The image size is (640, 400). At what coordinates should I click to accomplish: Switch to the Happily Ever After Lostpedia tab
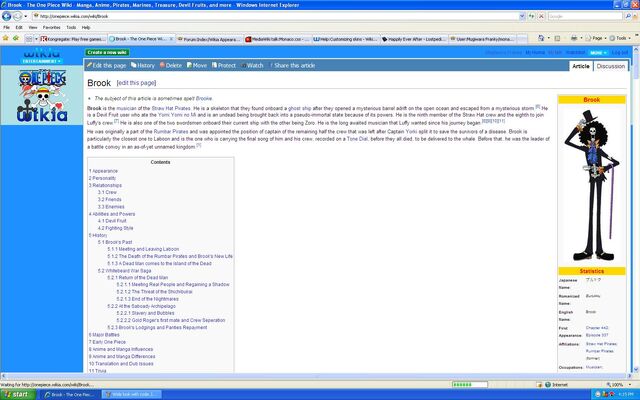click(x=413, y=39)
